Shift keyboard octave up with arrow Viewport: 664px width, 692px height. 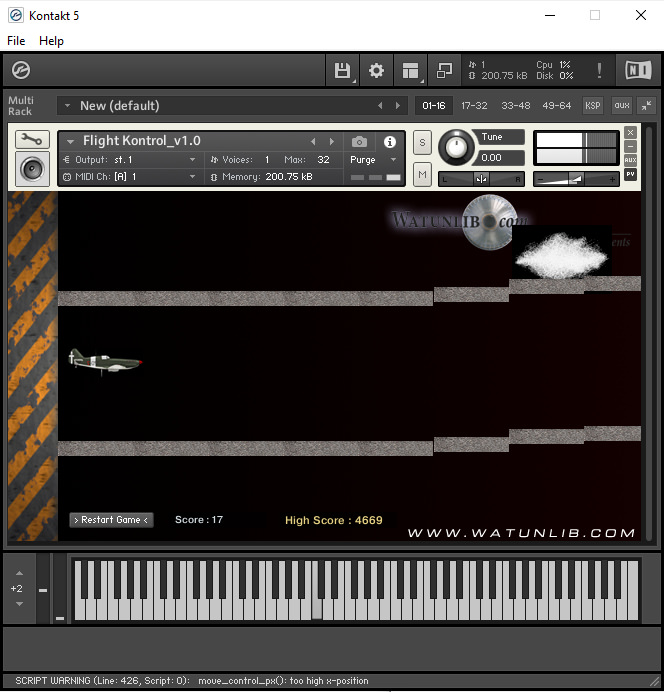(19, 573)
